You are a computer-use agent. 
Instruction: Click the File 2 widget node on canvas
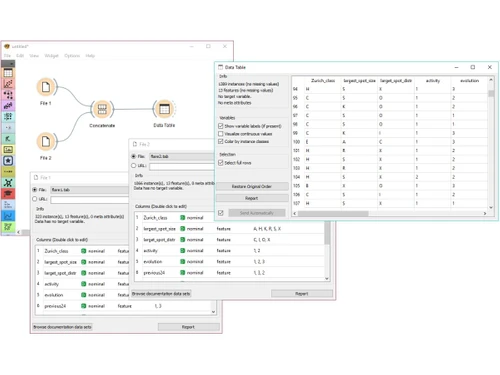point(46,141)
